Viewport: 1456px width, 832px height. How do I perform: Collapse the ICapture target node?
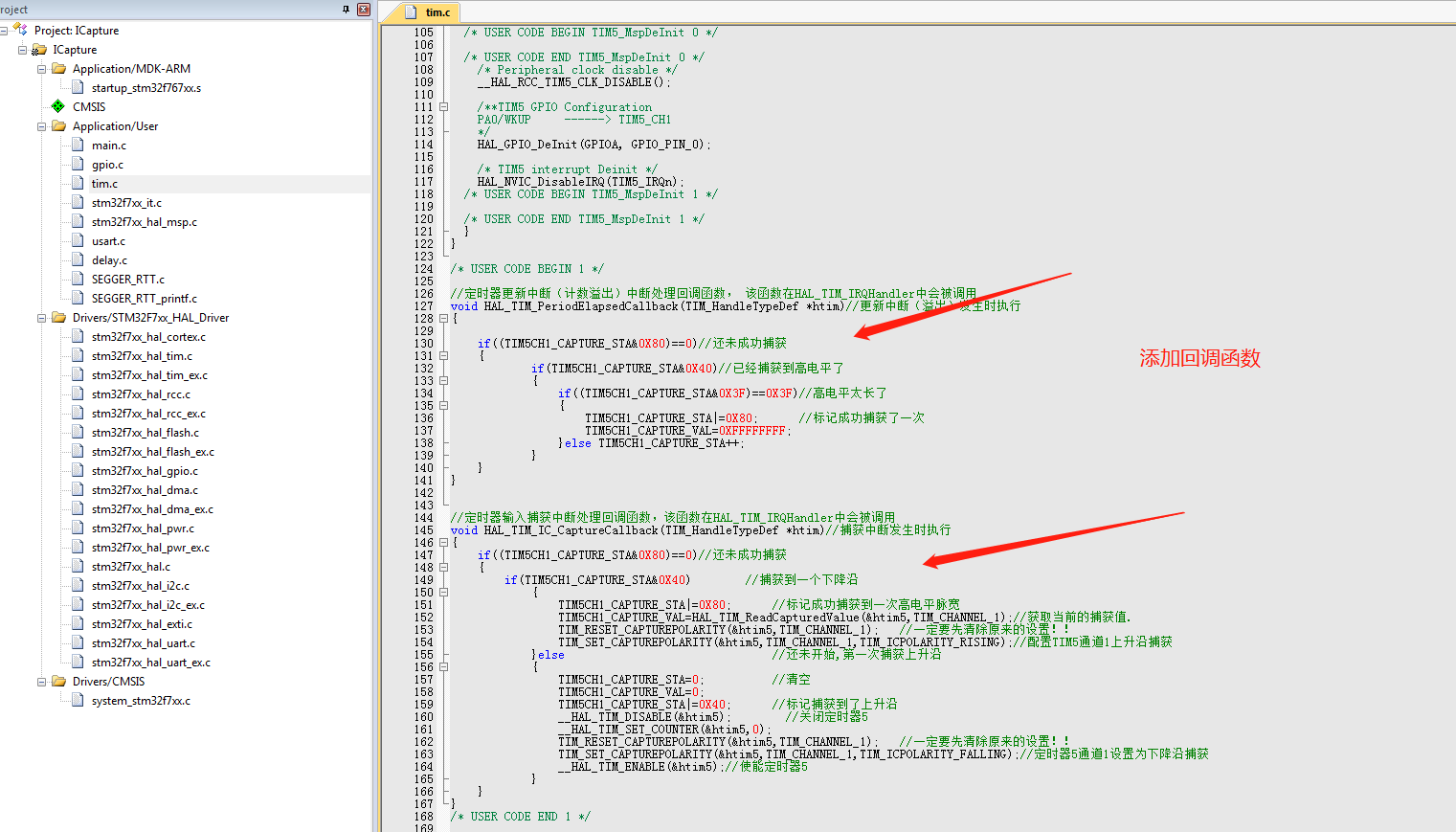pyautogui.click(x=23, y=50)
